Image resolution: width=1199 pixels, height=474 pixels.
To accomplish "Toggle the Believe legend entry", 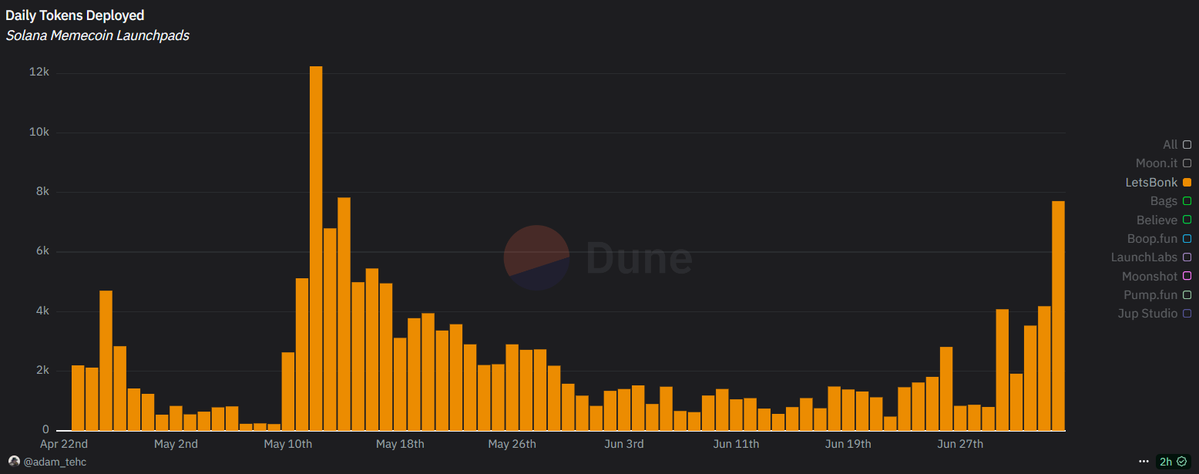I will tap(1164, 219).
